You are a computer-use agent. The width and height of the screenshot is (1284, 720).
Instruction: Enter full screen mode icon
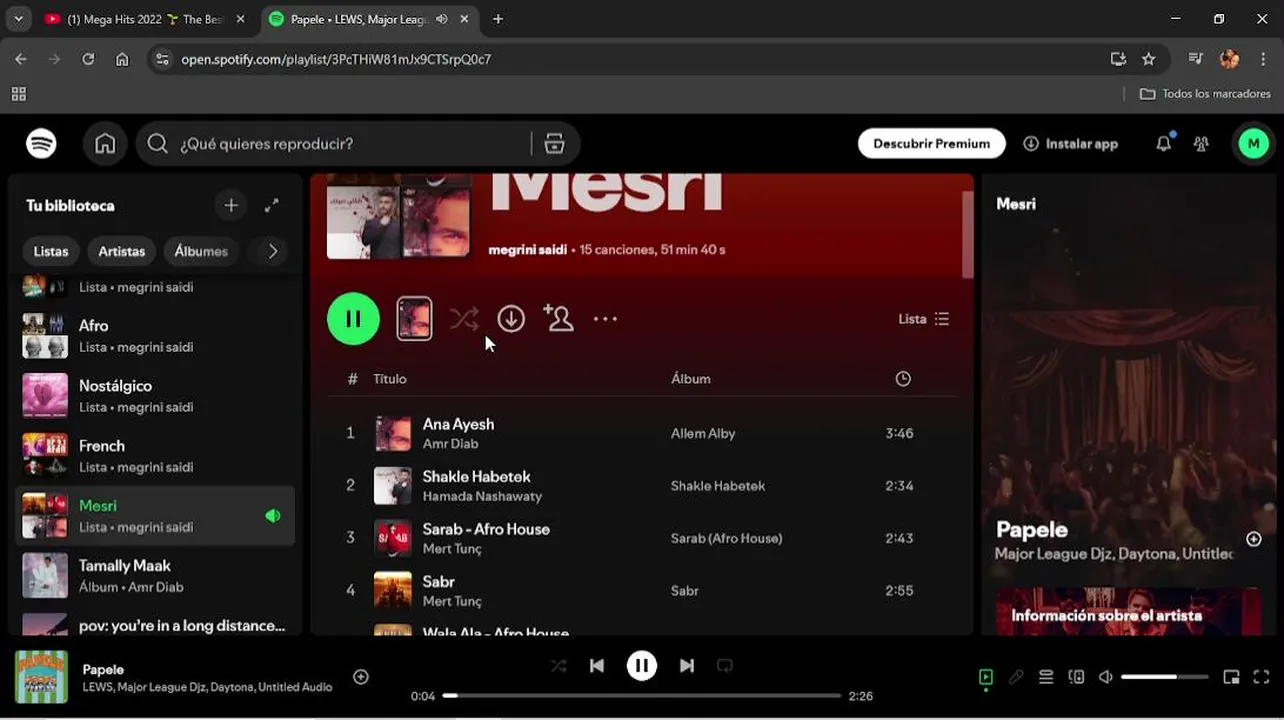pyautogui.click(x=1261, y=677)
